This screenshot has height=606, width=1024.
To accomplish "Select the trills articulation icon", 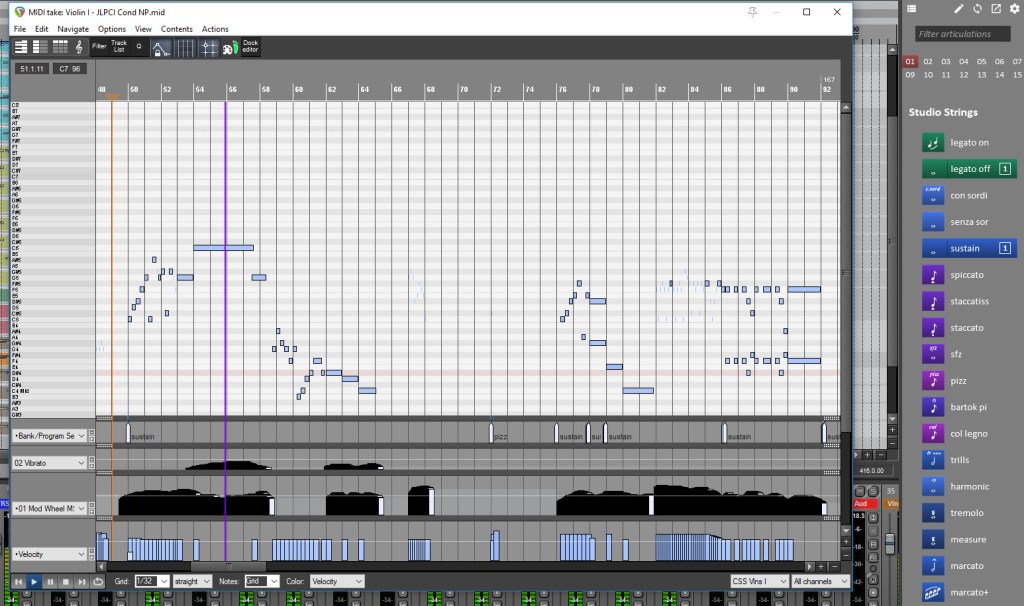I will click(932, 460).
